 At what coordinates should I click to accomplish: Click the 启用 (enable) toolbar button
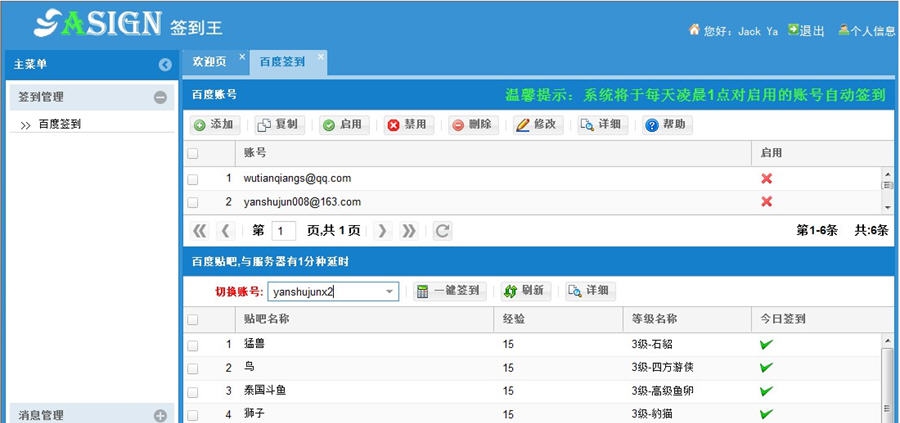[344, 125]
